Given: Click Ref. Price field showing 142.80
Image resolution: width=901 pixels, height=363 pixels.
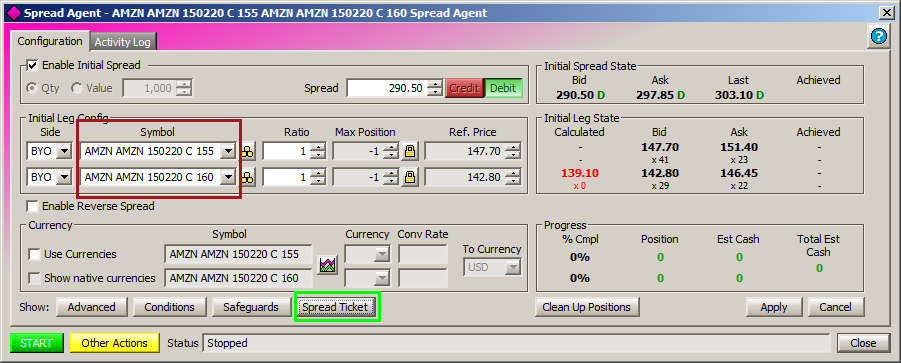Looking at the screenshot, I should (465, 178).
